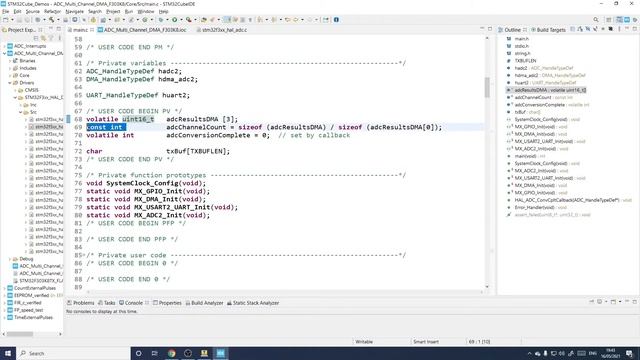Switch to ADC_Multi_Channel_DMA_F303K8.ioc tab

[x=145, y=30]
